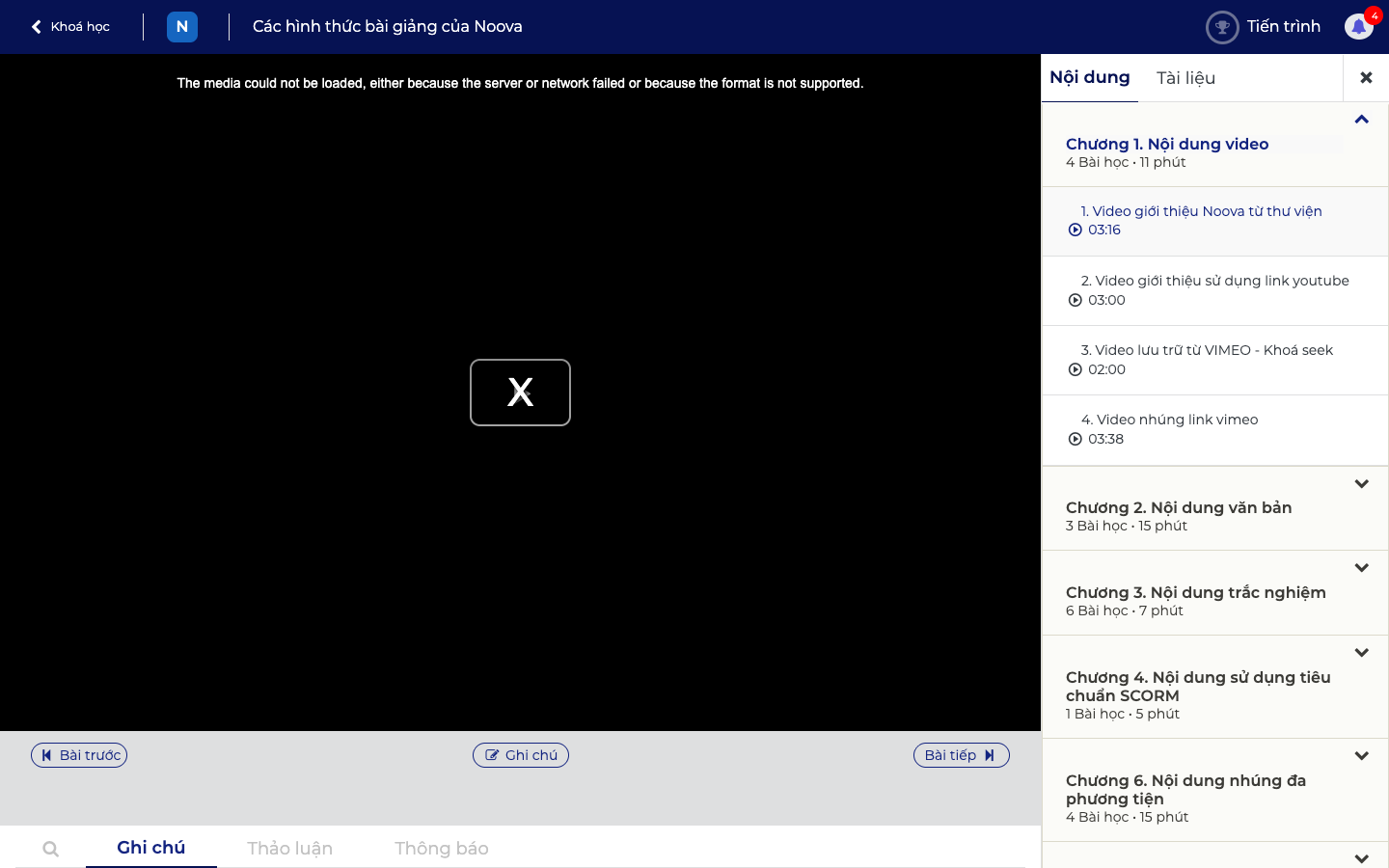The width and height of the screenshot is (1389, 868).
Task: Collapse Chương 1 chevron
Action: (x=1362, y=120)
